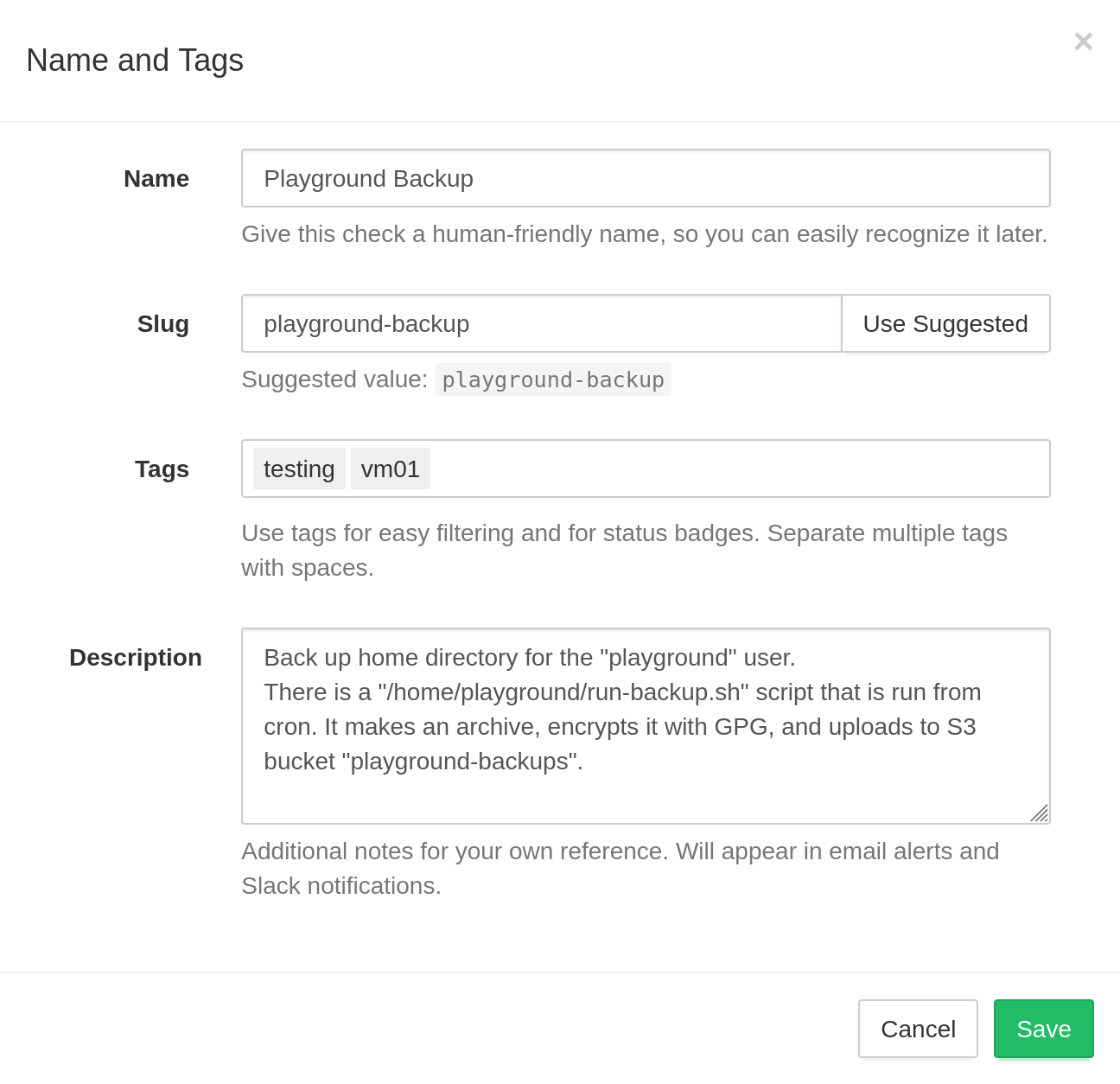
Task: Select the vm01 tag chip
Action: tap(391, 469)
